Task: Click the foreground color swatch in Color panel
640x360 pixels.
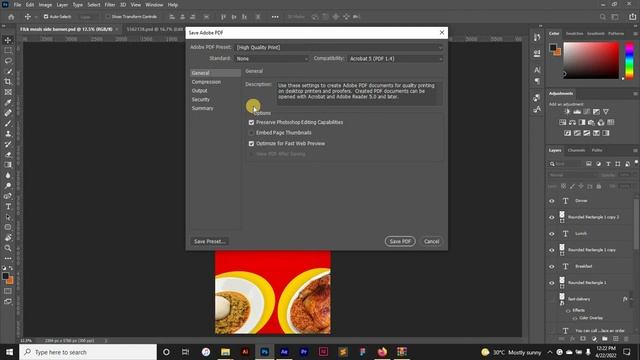Action: [553, 47]
